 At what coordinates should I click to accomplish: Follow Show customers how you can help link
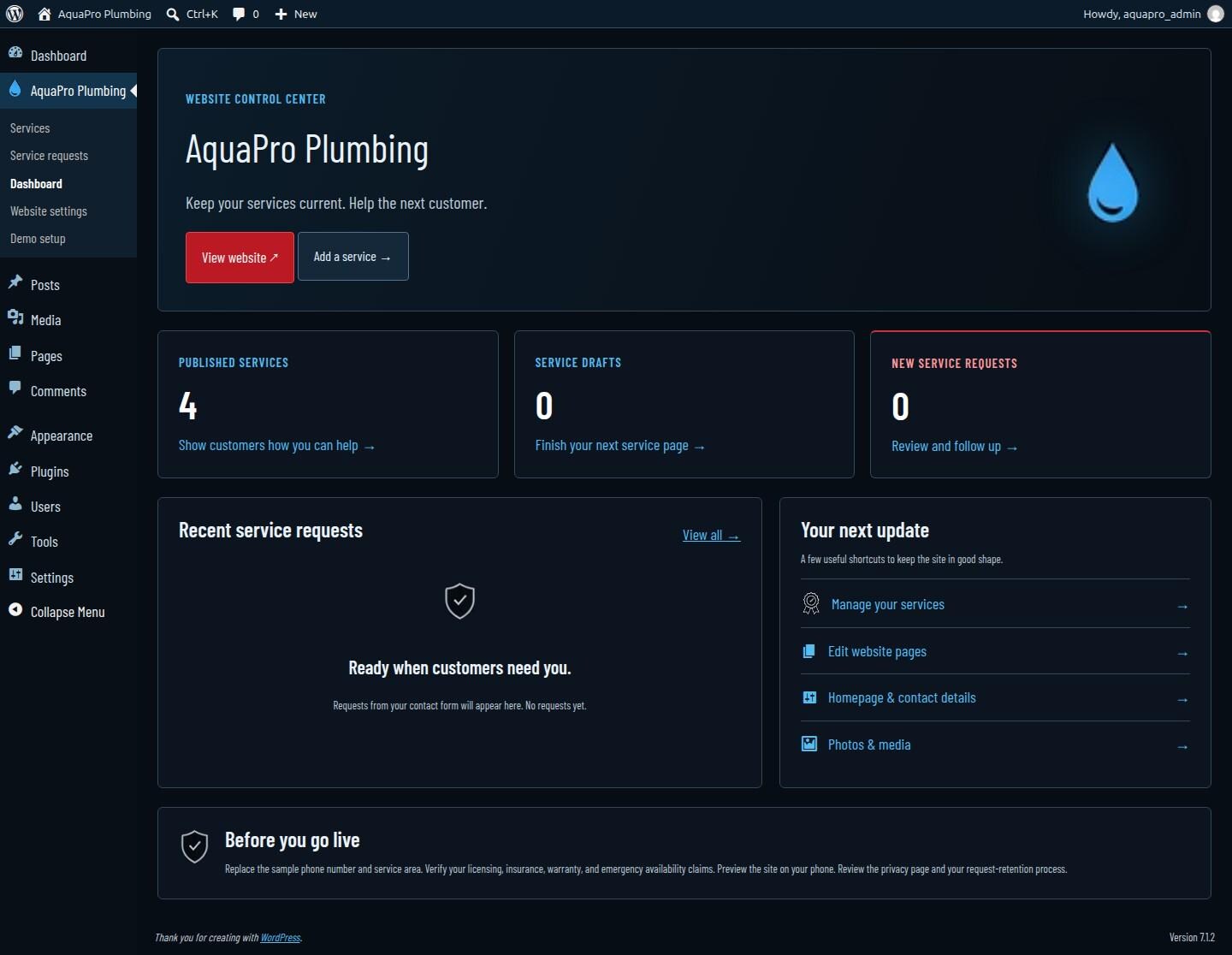click(x=276, y=446)
